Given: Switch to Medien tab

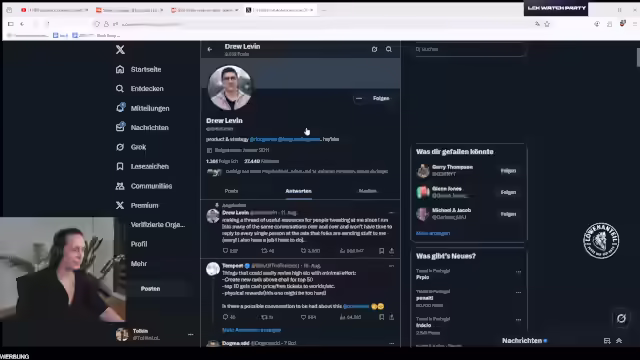Looking at the screenshot, I should pos(367,191).
